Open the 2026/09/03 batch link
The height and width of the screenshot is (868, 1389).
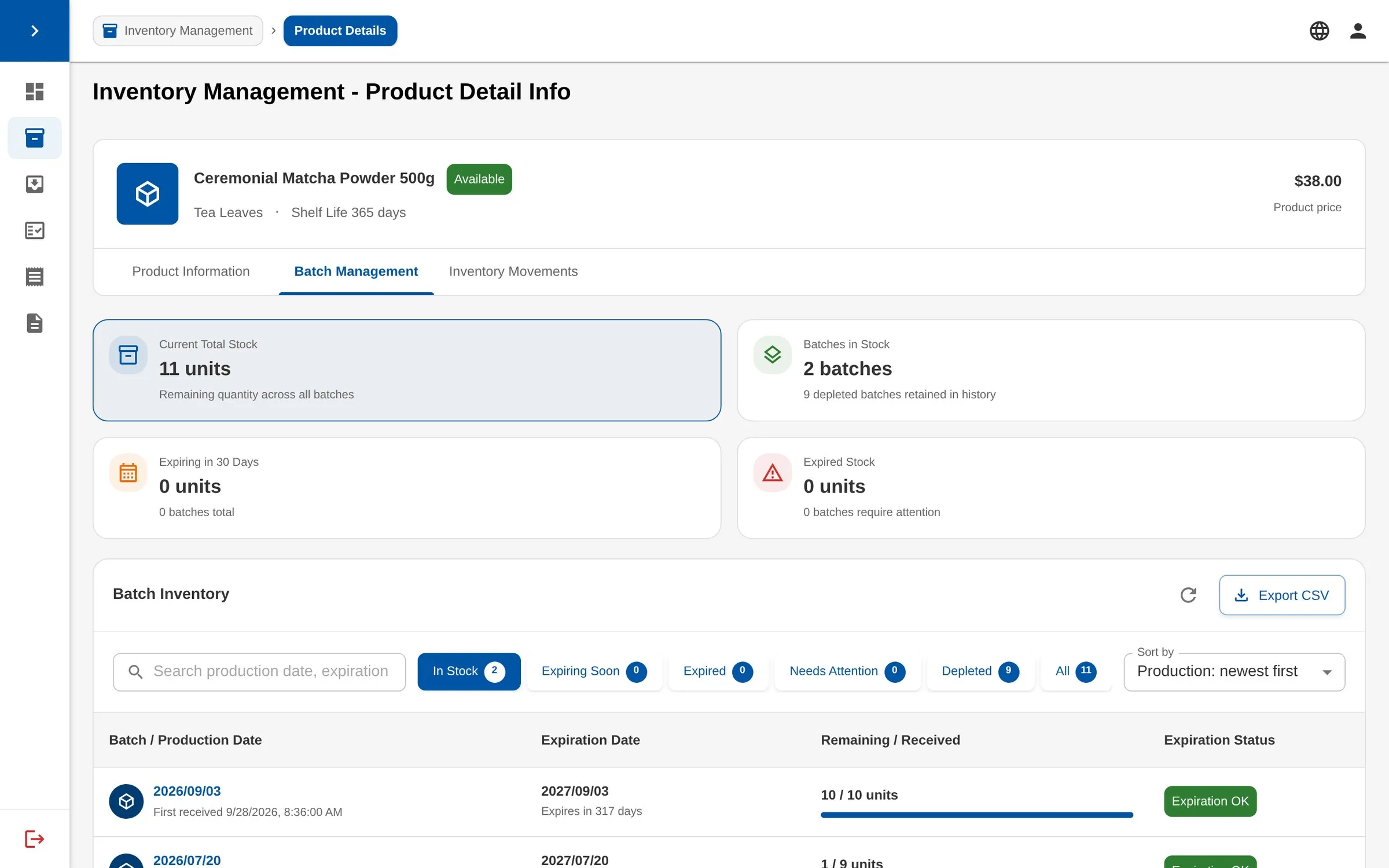[187, 791]
